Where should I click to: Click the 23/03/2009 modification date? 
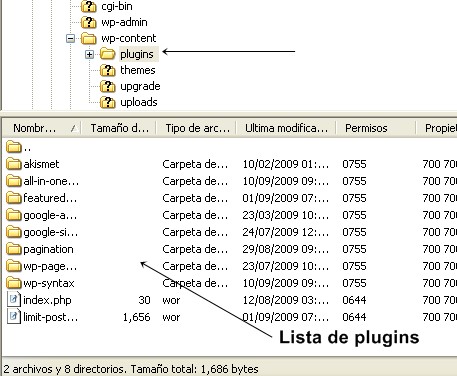[286, 215]
